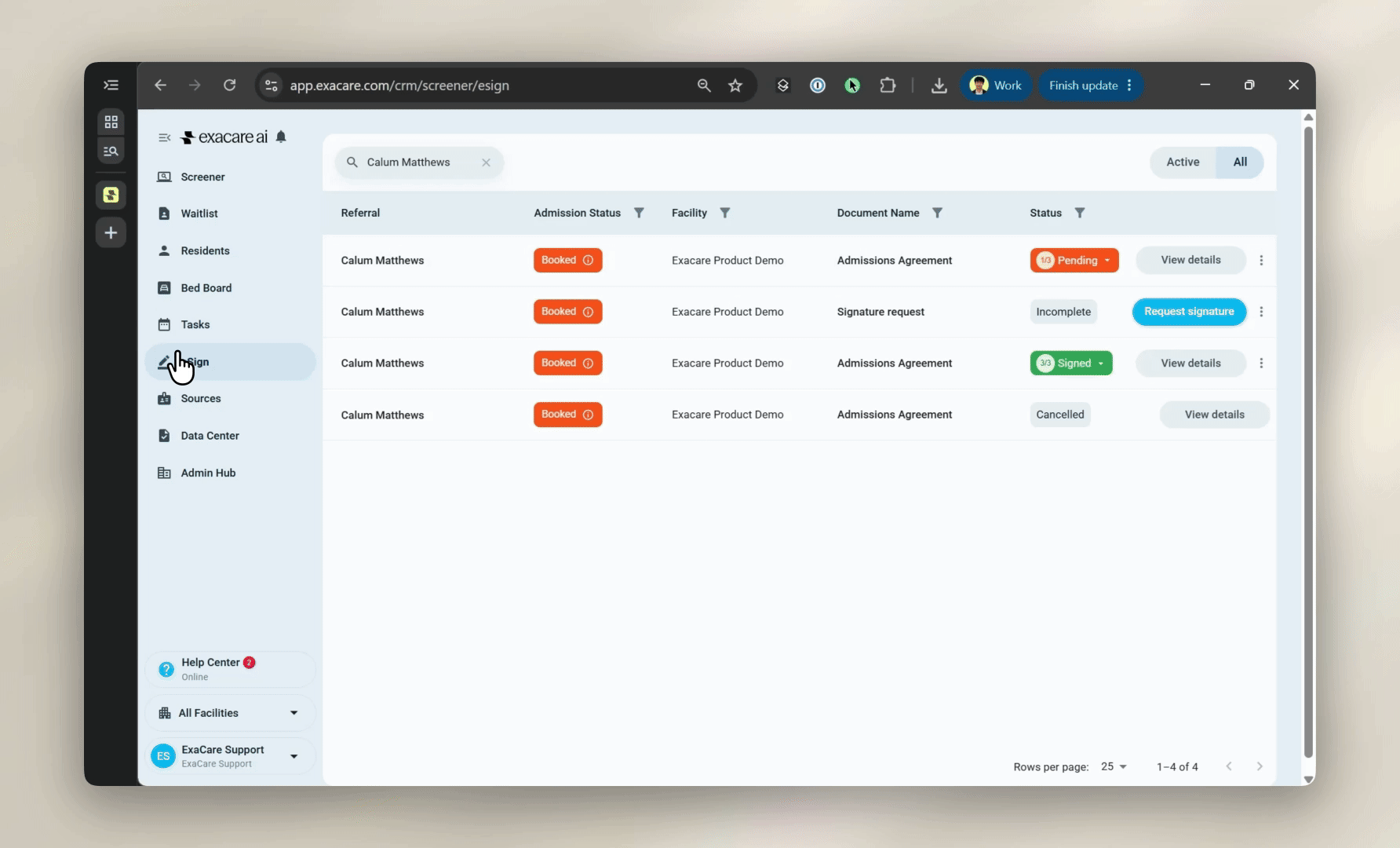View details for the Signed agreement
The image size is (1400, 848).
(x=1190, y=363)
